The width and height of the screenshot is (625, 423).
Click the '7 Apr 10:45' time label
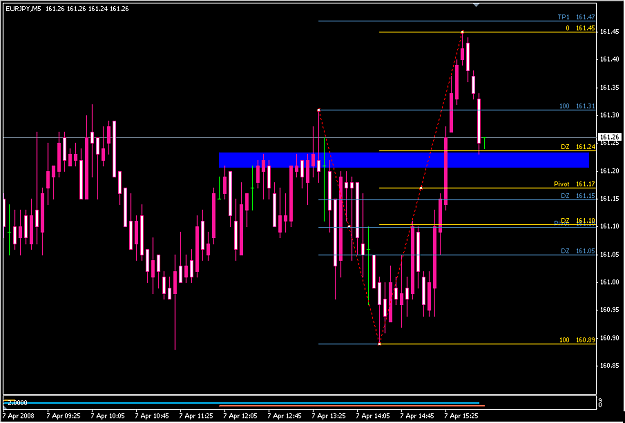(x=152, y=415)
